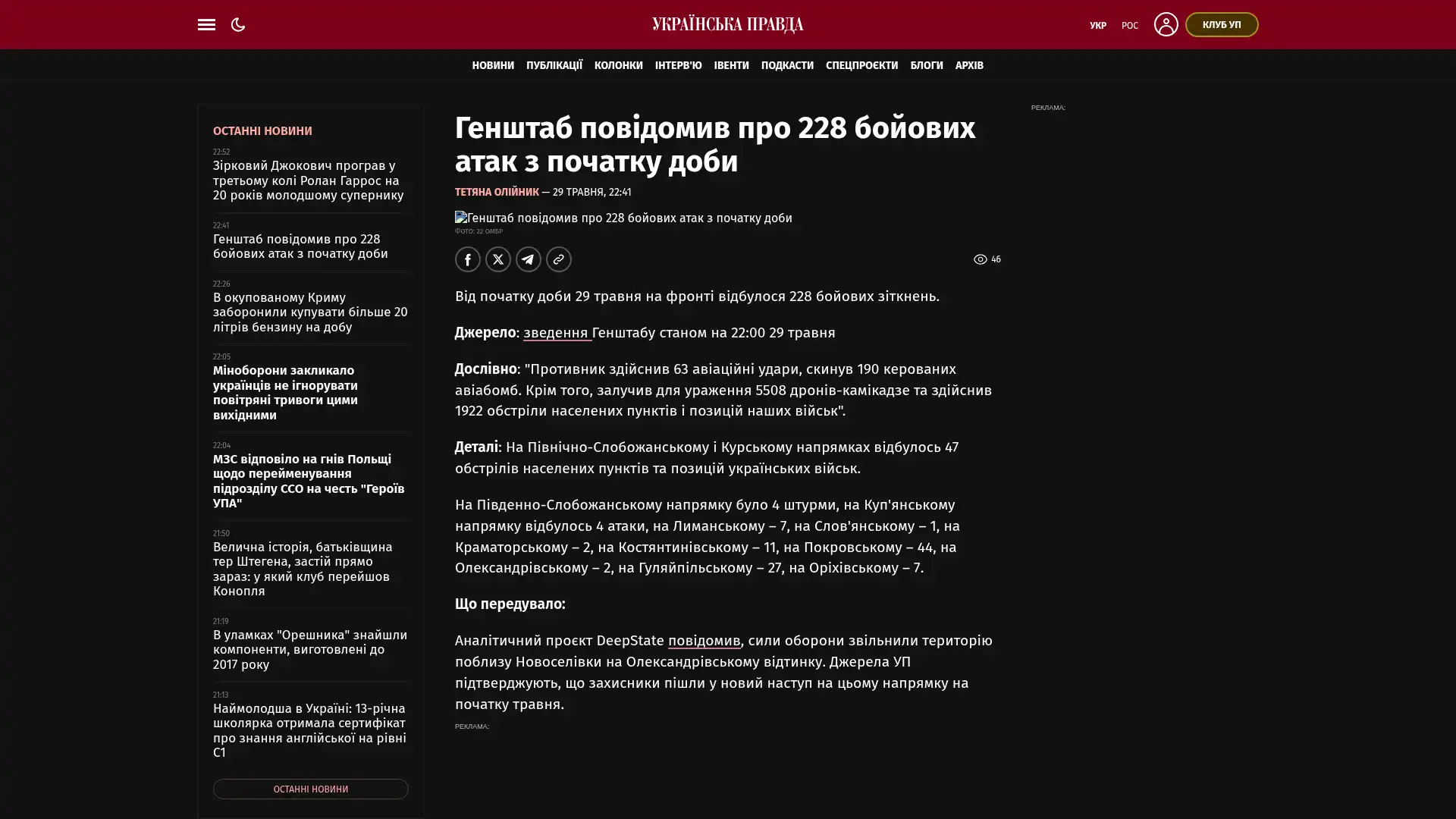This screenshot has width=1456, height=819.
Task: Open the ПОДКАСТИ menu section
Action: tap(787, 65)
